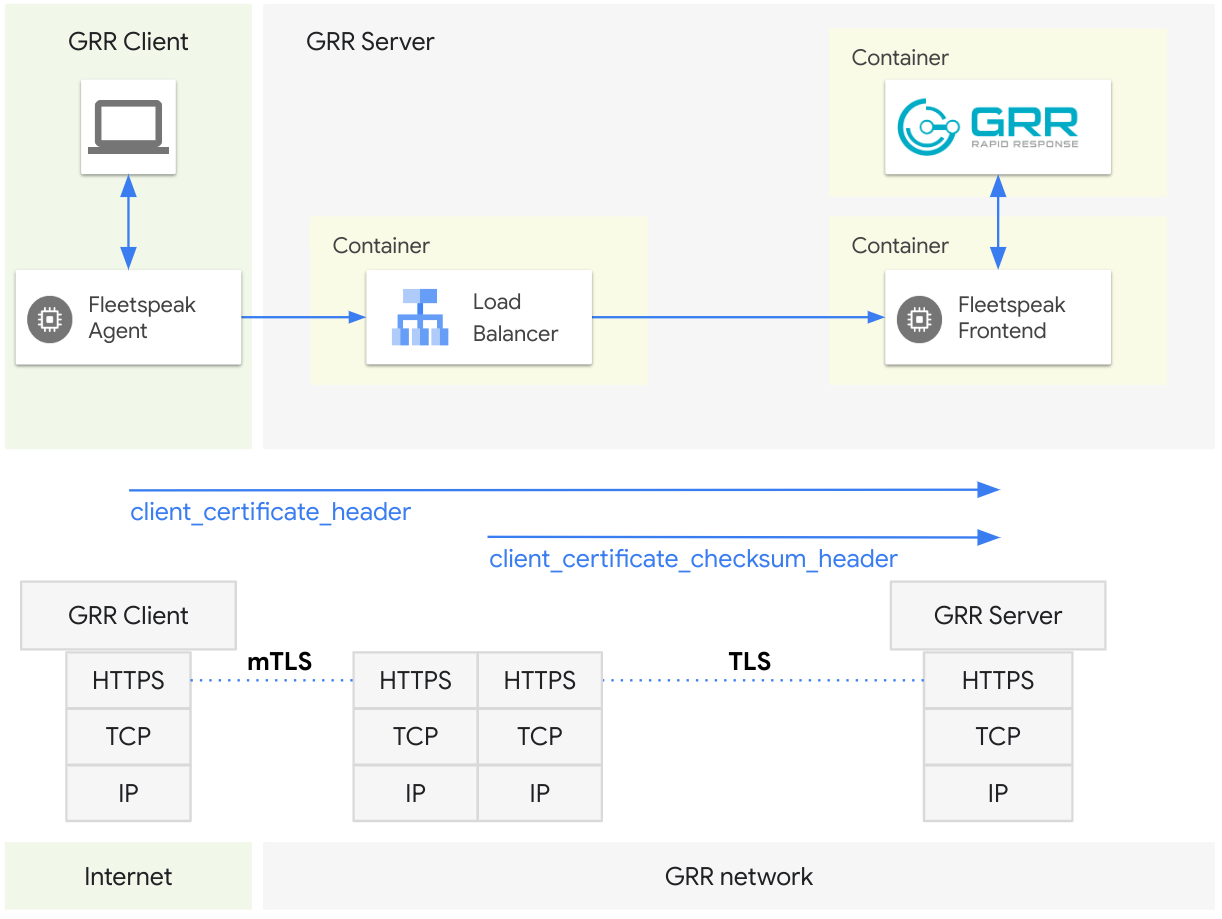Click the 'GRR Server' heading in the gray panel
Viewport: 1222px width, 919px height.
point(371,42)
